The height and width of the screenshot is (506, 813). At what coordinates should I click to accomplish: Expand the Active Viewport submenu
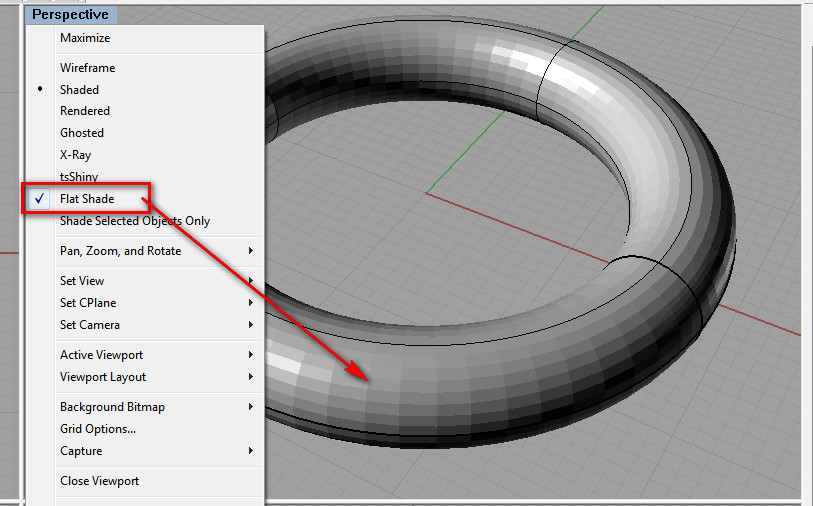click(x=101, y=355)
